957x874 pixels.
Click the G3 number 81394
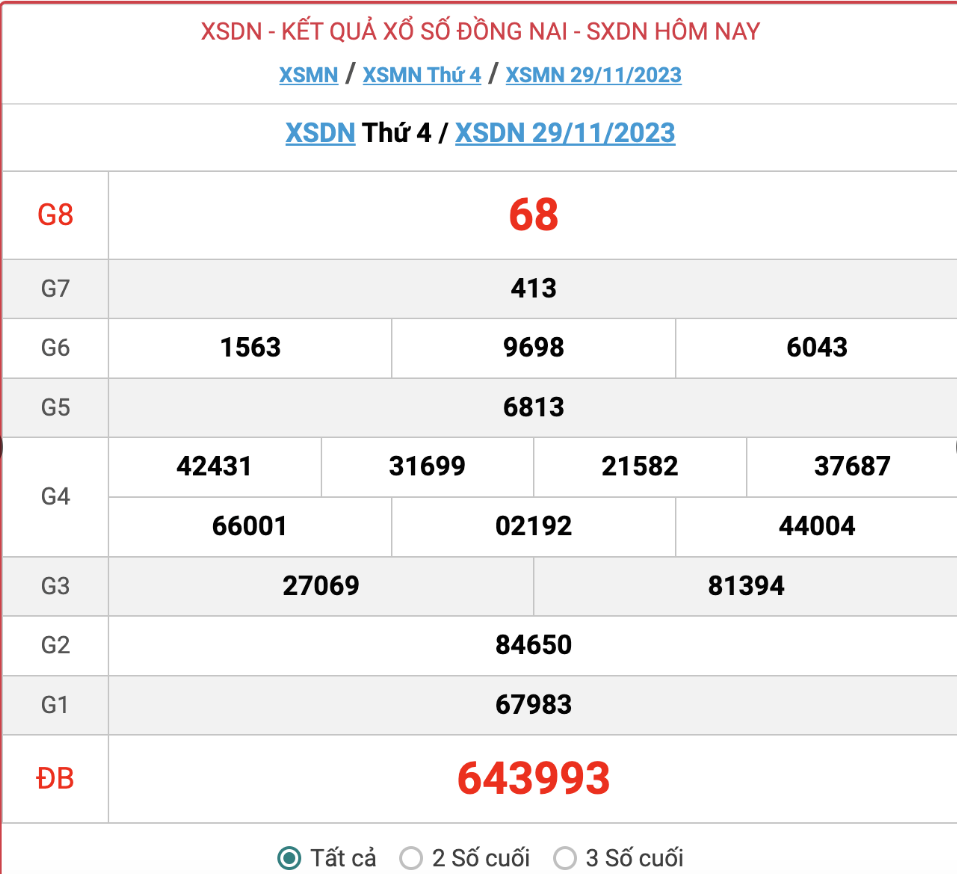(746, 586)
